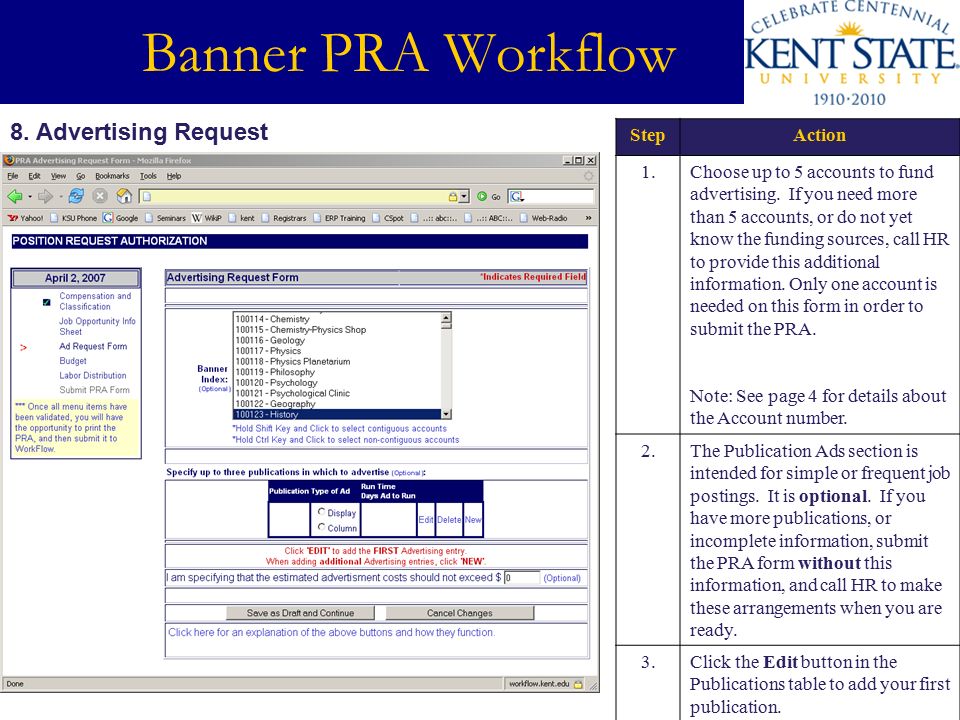
Task: Open the address bar history dropdown
Action: [464, 197]
